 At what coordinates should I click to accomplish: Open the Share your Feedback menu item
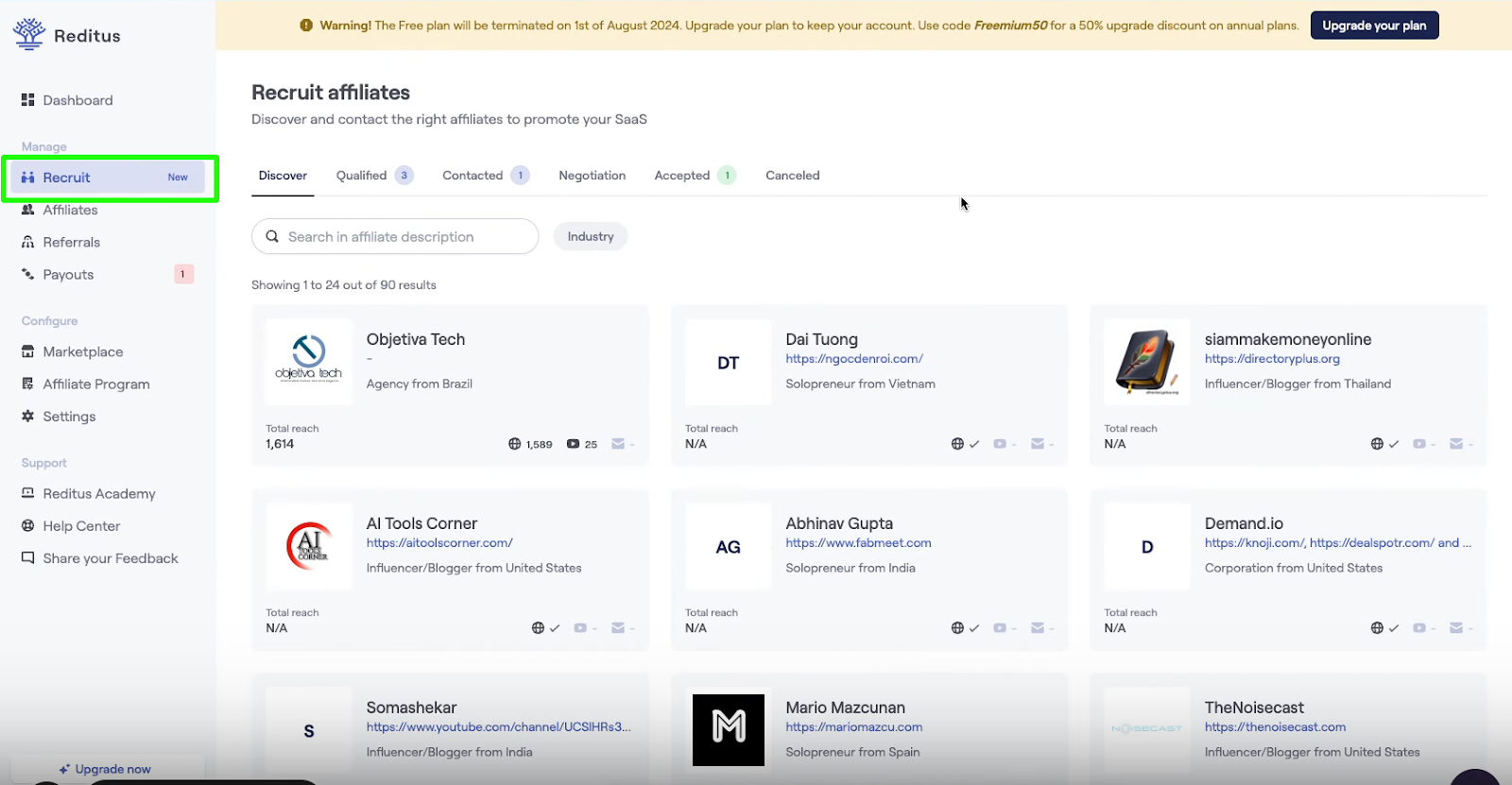(x=109, y=557)
